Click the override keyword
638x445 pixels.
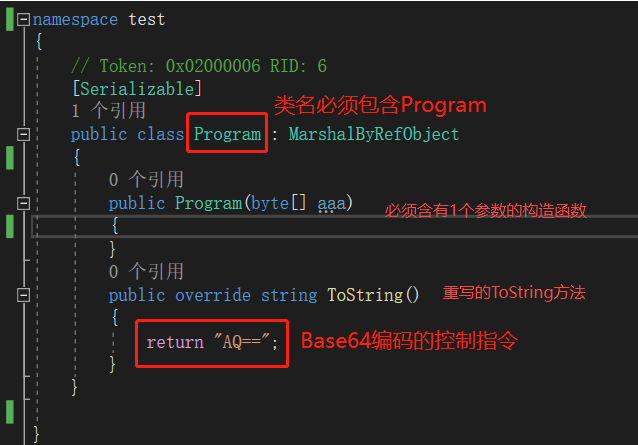pyautogui.click(x=213, y=295)
